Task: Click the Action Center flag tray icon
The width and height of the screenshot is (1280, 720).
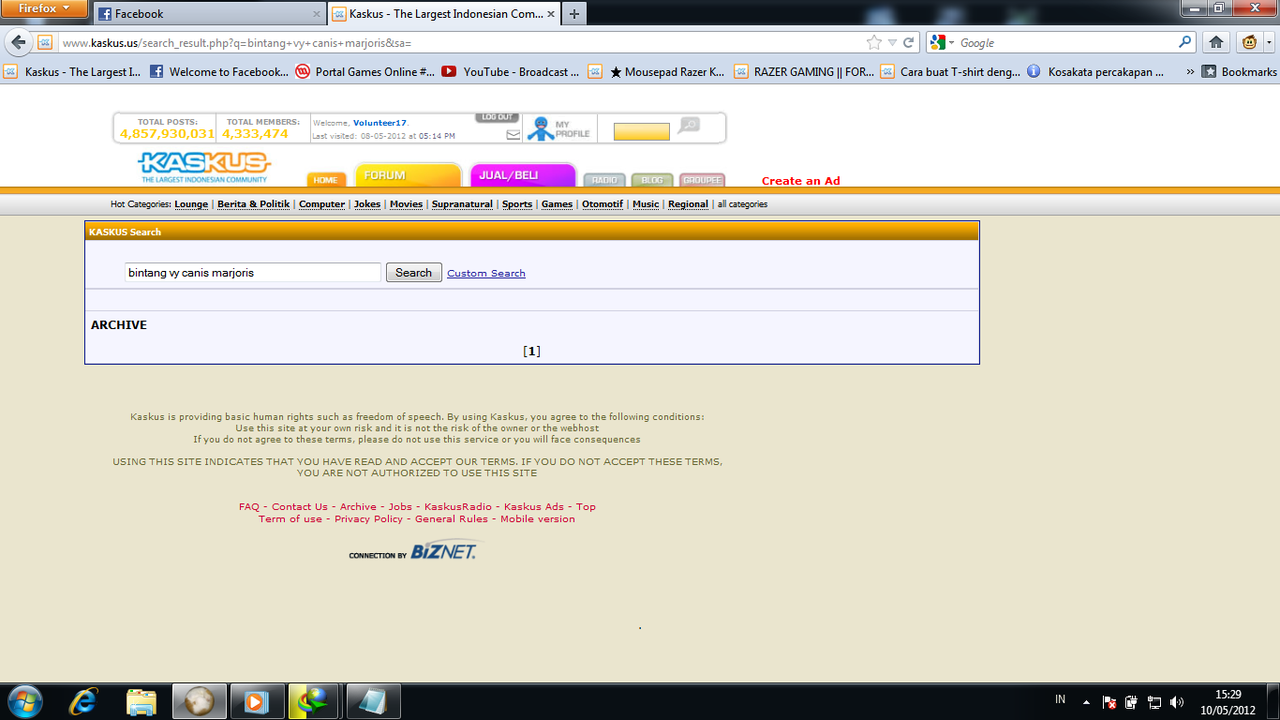Action: tap(1109, 702)
